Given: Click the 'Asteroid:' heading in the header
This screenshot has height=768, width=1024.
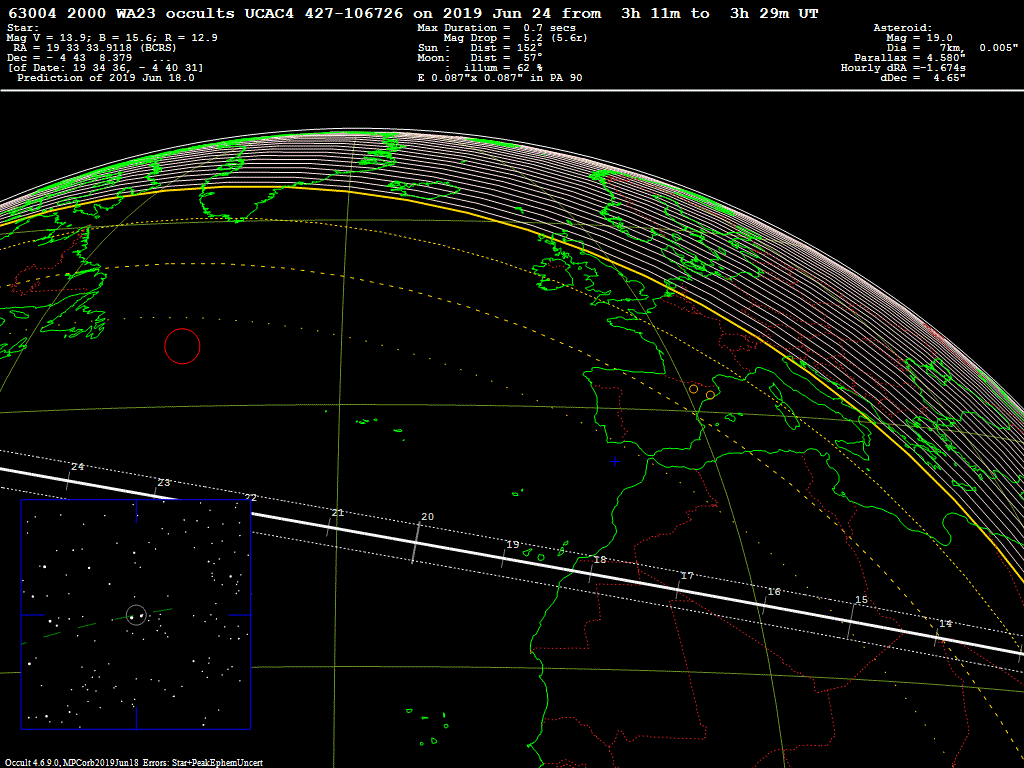Looking at the screenshot, I should click(x=902, y=28).
